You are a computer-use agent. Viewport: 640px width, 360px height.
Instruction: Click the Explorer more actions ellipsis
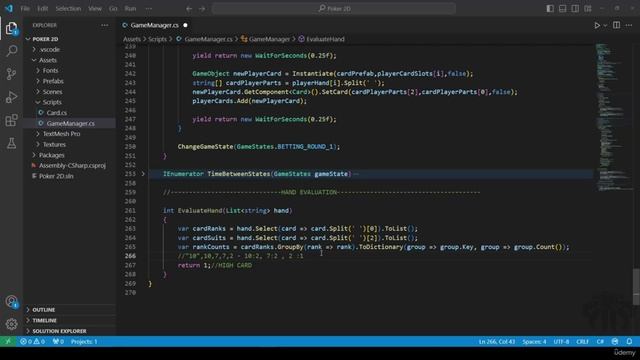point(105,25)
